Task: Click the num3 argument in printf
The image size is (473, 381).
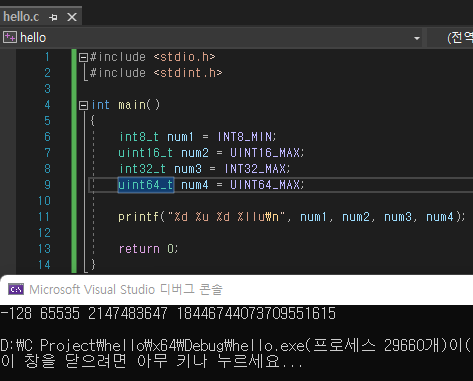Action: click(x=397, y=217)
